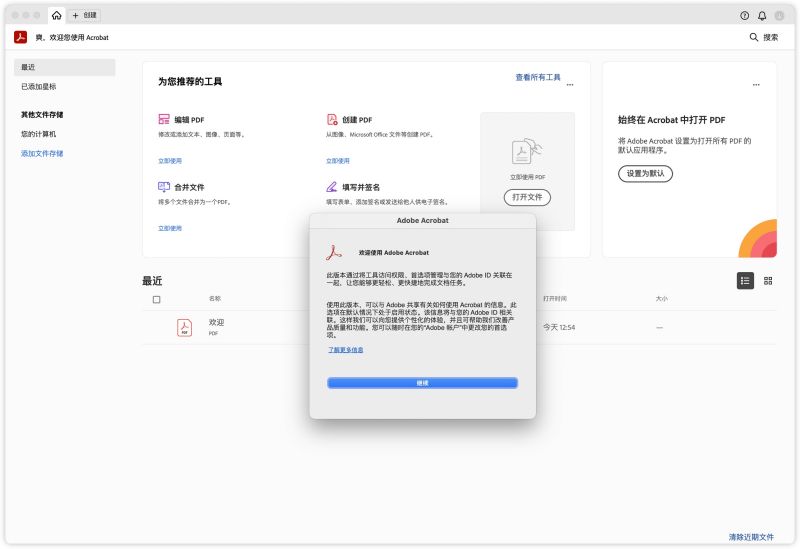Viewport: 800px width, 549px height.
Task: Click the search magnifier icon
Action: 754,37
